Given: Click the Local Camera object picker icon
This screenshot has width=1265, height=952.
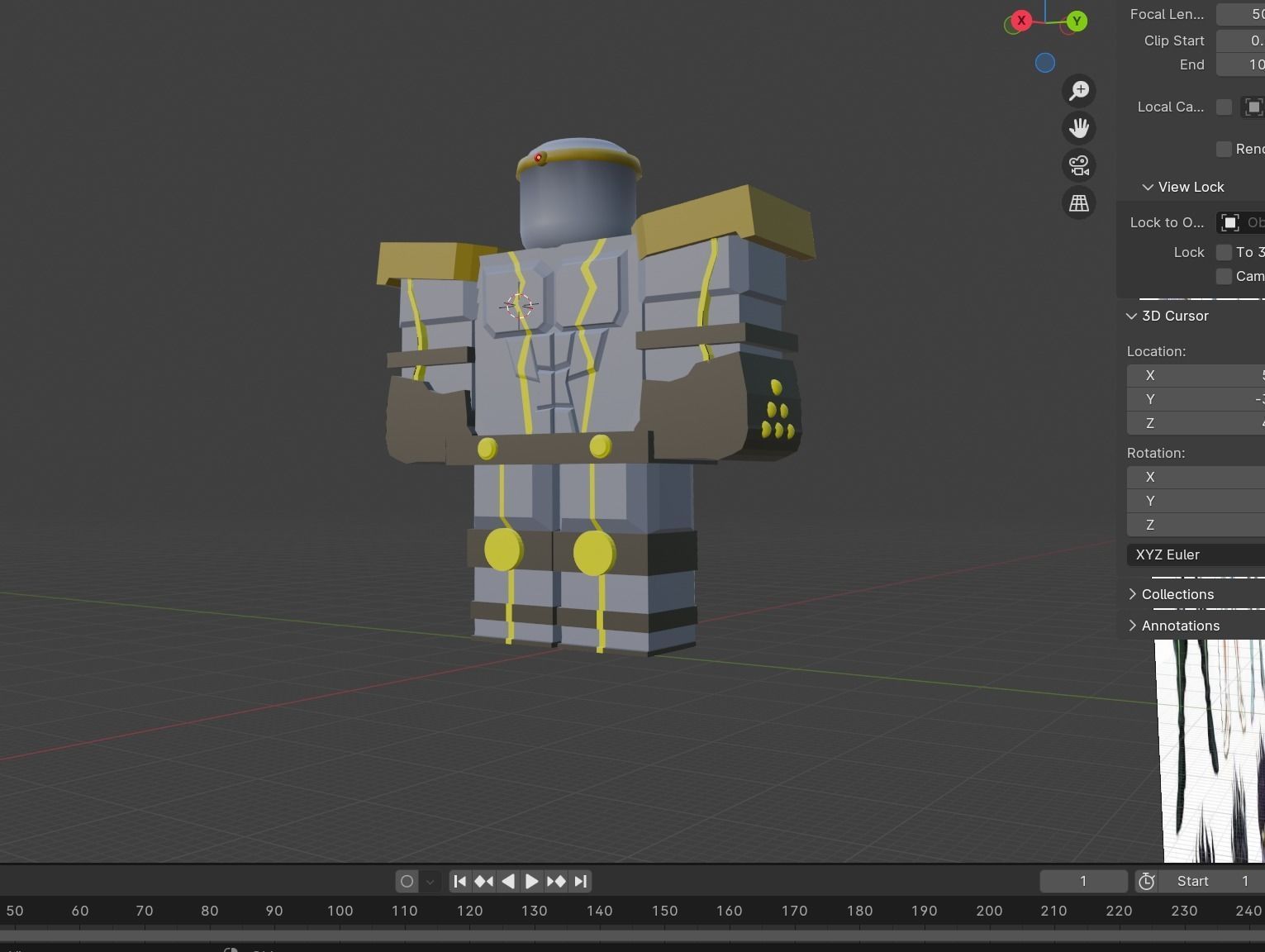Looking at the screenshot, I should pos(1253,107).
